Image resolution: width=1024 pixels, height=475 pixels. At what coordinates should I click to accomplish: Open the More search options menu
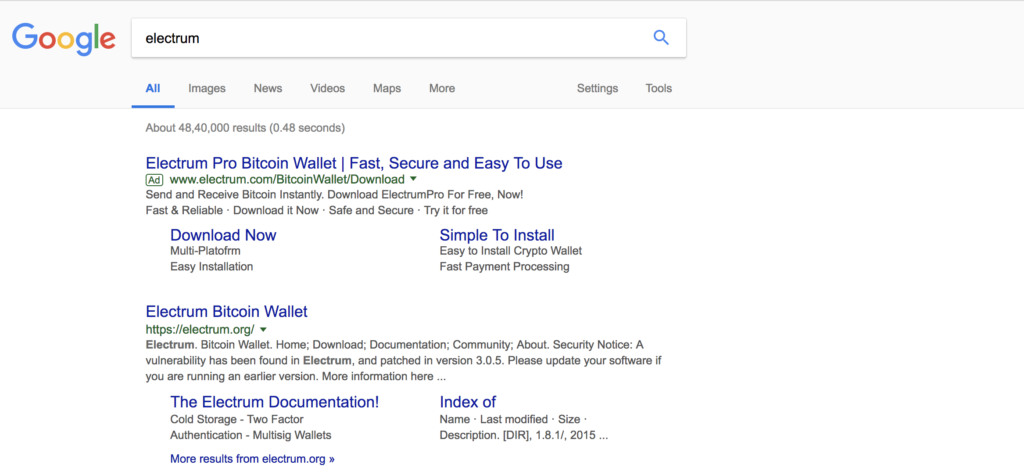[442, 88]
